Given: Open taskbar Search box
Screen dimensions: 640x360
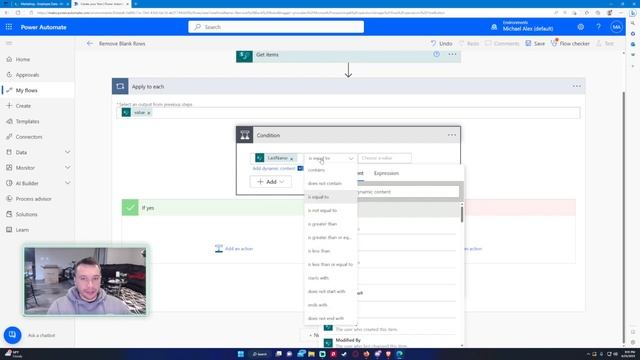Looking at the screenshot, I should coord(260,354).
